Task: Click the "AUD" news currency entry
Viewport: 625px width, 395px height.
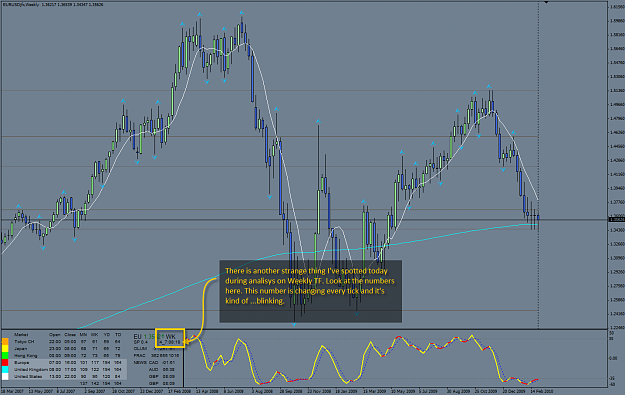Action: point(153,369)
